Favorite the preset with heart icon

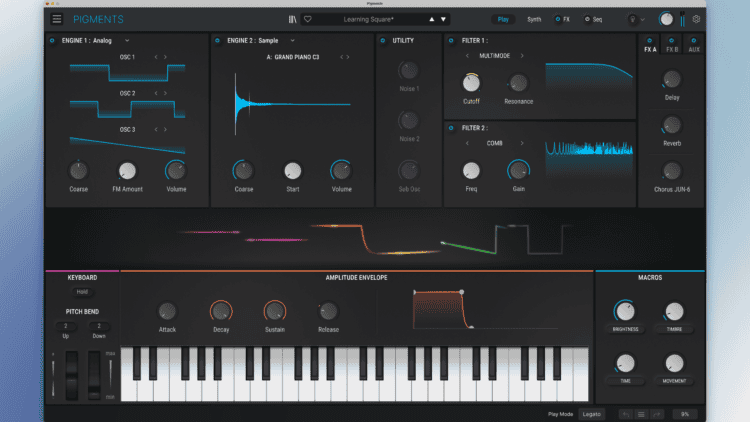[308, 19]
